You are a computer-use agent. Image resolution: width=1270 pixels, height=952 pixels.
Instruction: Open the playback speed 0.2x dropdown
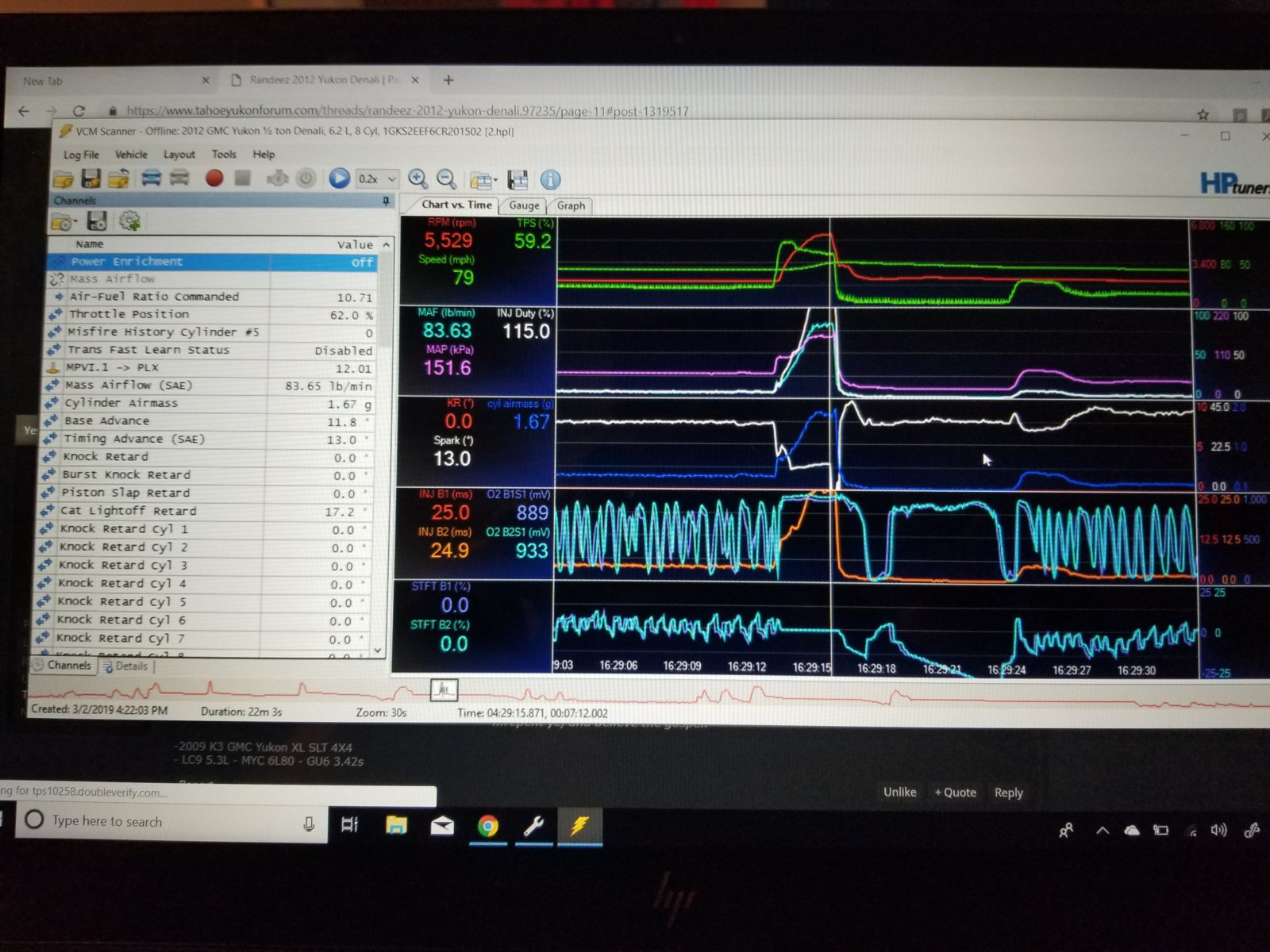pos(376,179)
